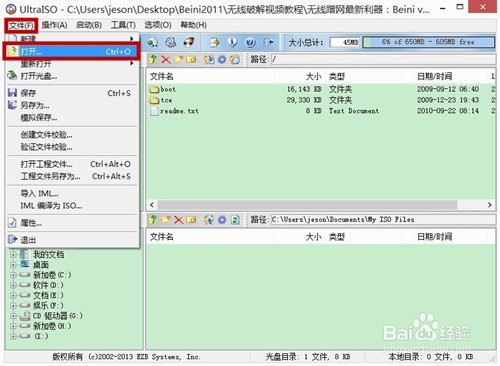Image resolution: width=500 pixels, height=366 pixels.
Task: Create new folder in local pane toolbar
Action: tap(166, 220)
